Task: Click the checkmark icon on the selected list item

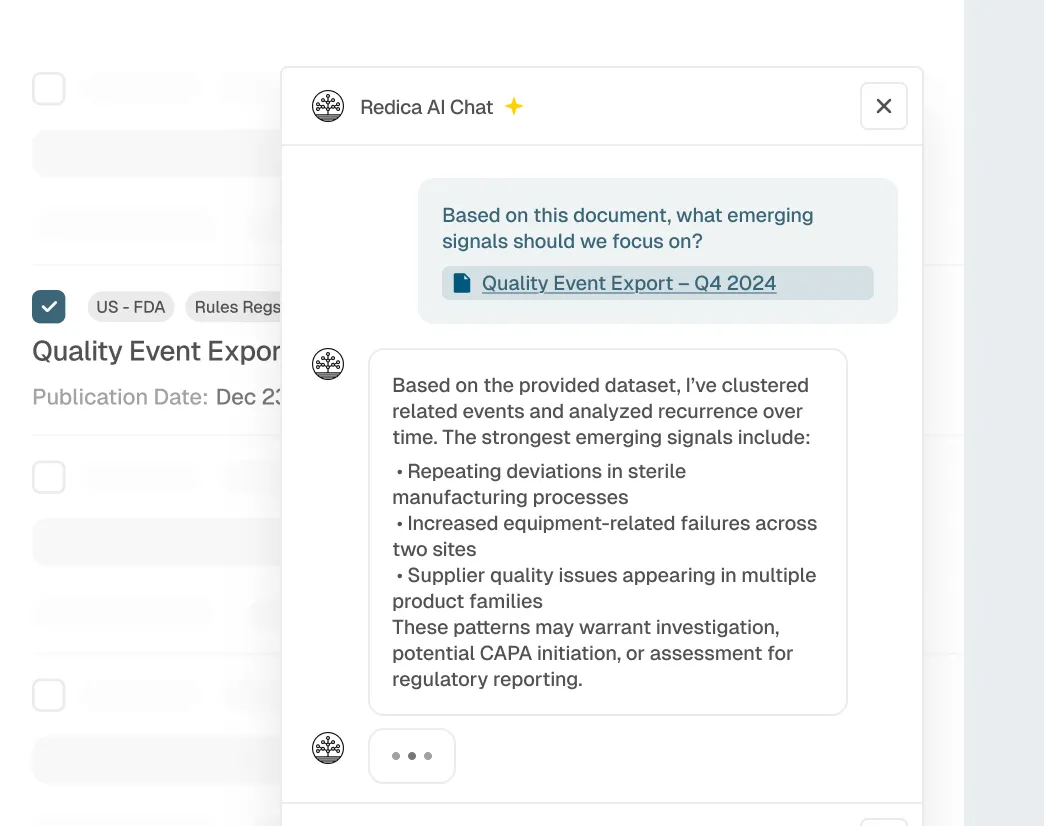Action: (48, 307)
